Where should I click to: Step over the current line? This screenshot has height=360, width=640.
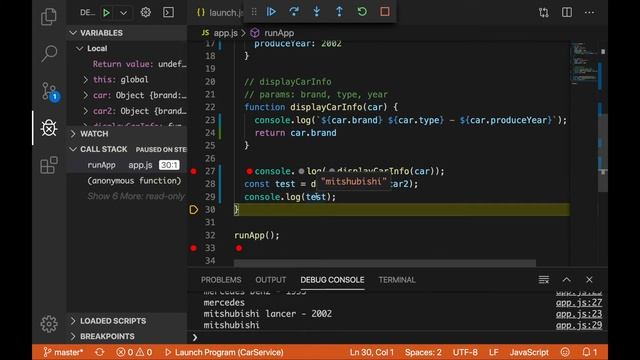(294, 11)
